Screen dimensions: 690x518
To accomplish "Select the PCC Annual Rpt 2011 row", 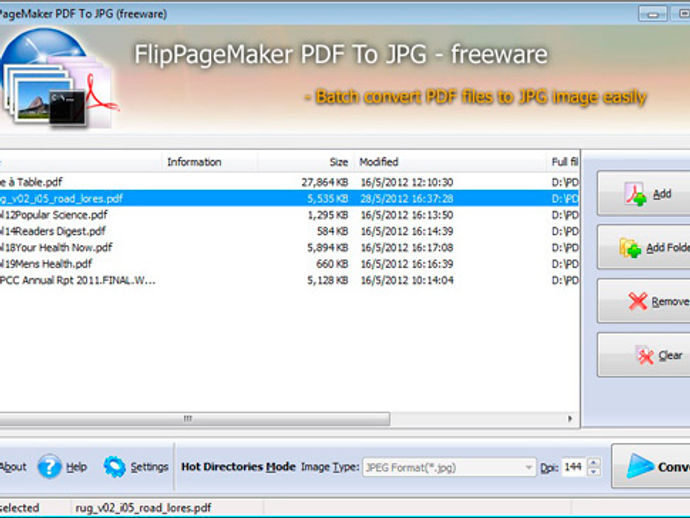I will (x=289, y=280).
